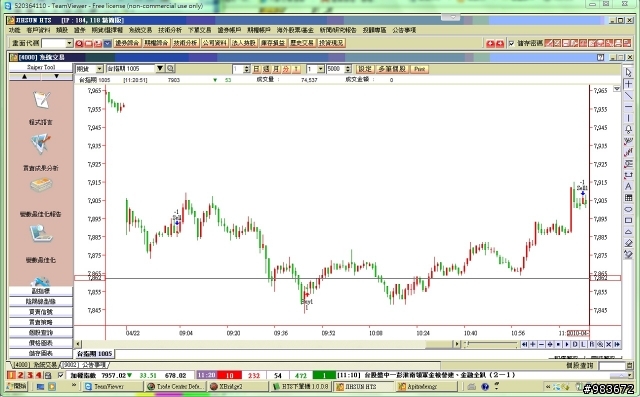Switch to workspace 4 toggle

[x=38, y=375]
